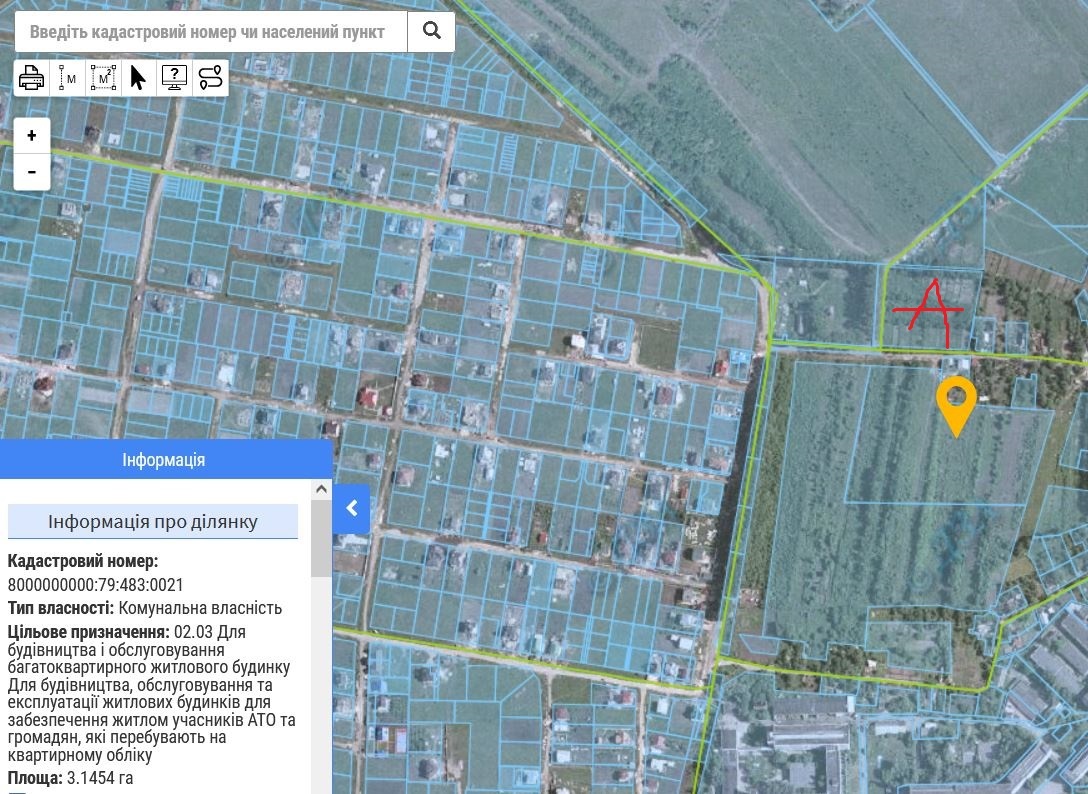
Task: Select cadastral number 8000000000:79:483:0021
Action: click(x=95, y=584)
